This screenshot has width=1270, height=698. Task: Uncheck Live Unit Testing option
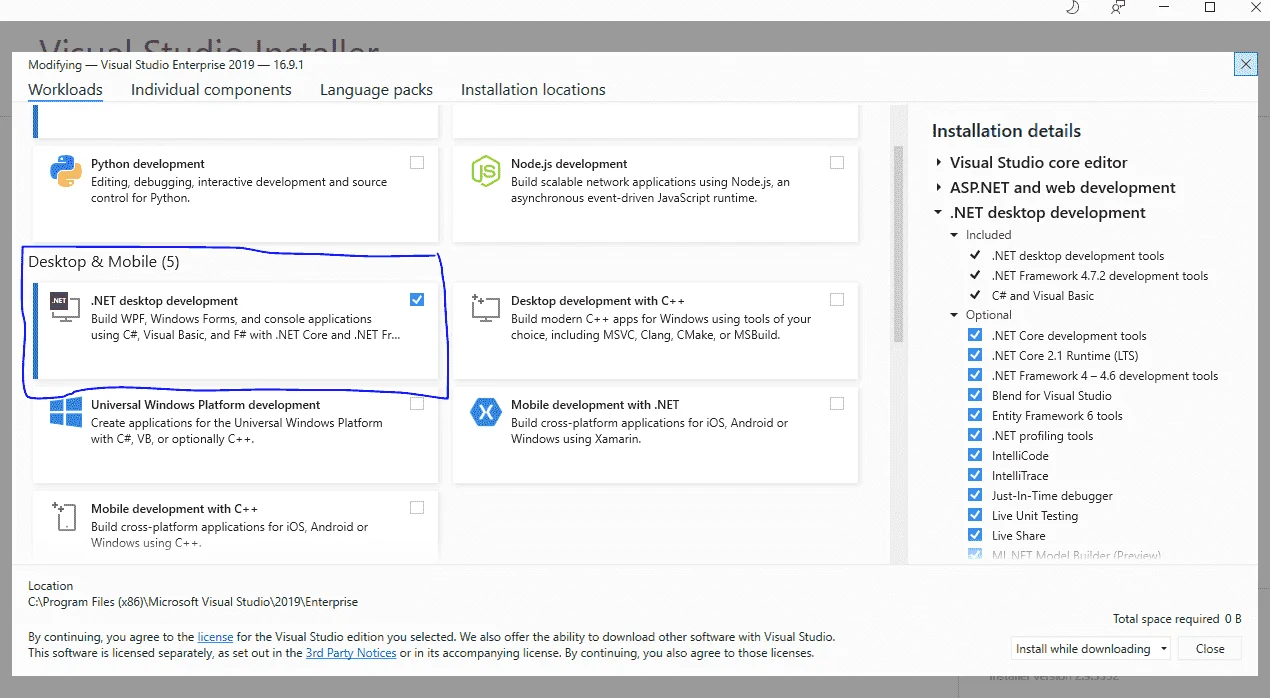975,516
